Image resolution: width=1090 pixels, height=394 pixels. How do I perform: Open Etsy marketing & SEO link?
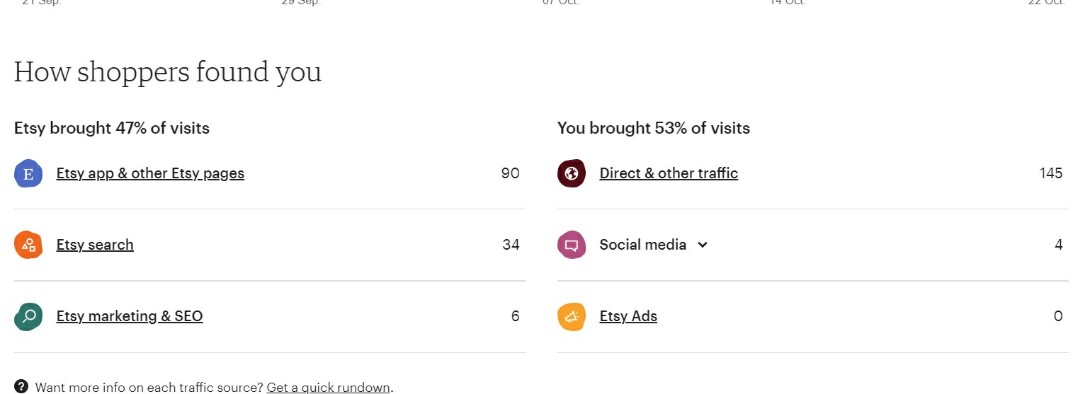[x=129, y=316]
